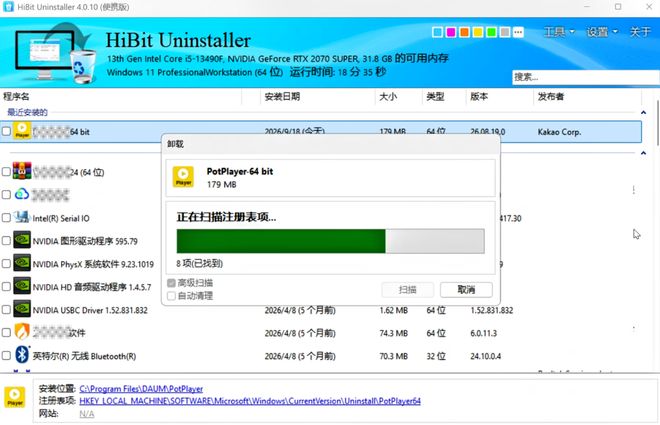Click the 取消 button in the dialog
This screenshot has width=660, height=425.
(x=466, y=290)
